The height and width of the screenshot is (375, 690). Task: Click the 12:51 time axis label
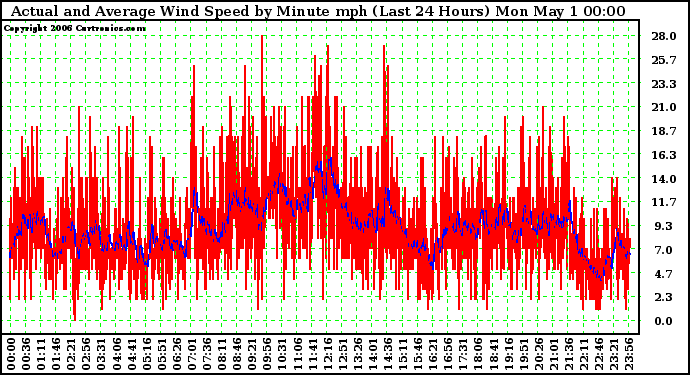pos(342,354)
